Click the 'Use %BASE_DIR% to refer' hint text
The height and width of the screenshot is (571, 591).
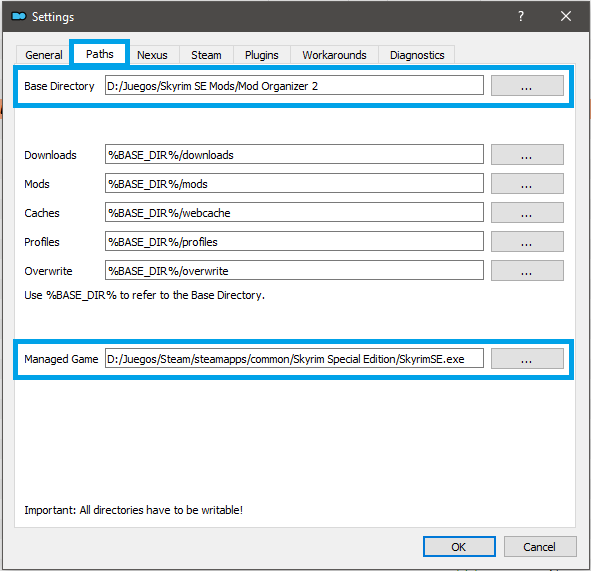[144, 295]
